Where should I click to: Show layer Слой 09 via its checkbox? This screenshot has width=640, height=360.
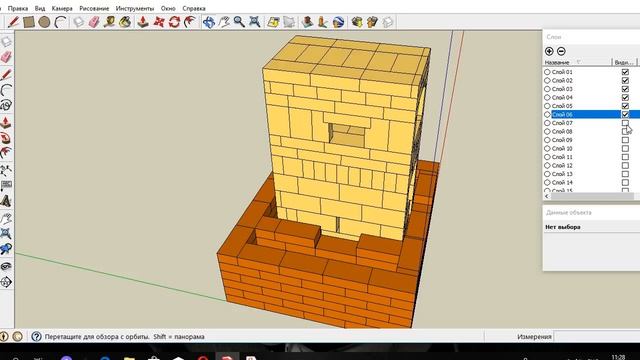[625, 140]
